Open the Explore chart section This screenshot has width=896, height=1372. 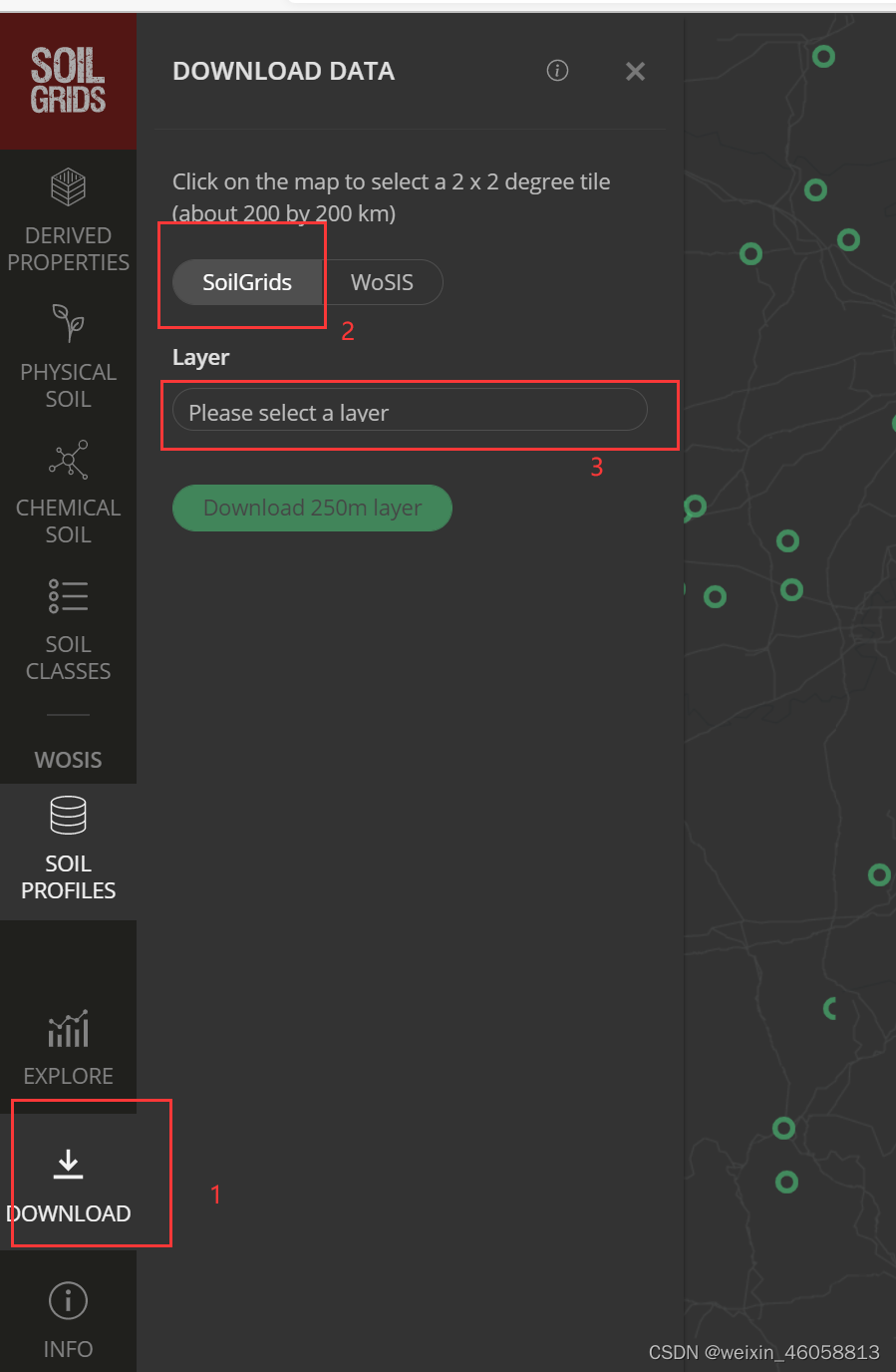[68, 1047]
